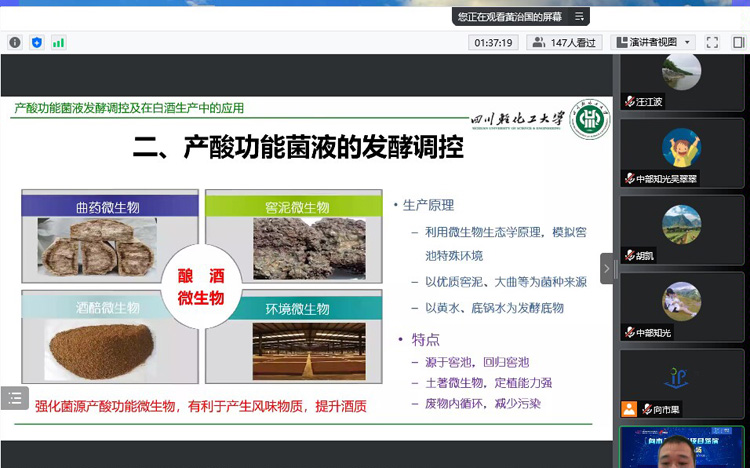This screenshot has height=468, width=750.
Task: Click the 147 viewers count button
Action: tap(565, 43)
